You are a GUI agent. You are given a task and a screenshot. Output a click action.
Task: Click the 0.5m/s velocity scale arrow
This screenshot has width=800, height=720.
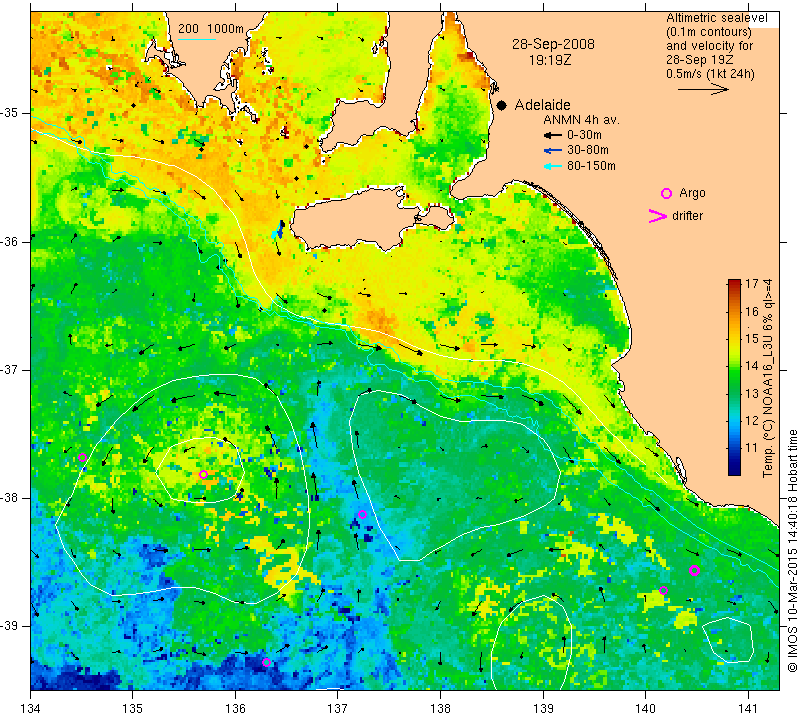[x=703, y=89]
